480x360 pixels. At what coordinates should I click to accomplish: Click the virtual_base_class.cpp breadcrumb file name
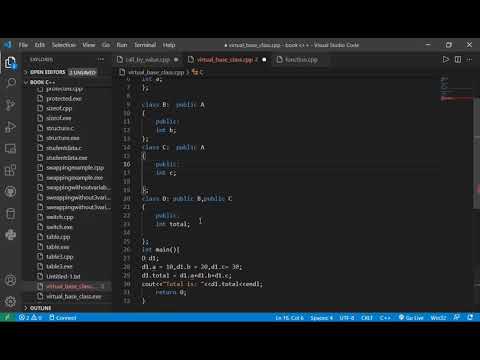156,72
